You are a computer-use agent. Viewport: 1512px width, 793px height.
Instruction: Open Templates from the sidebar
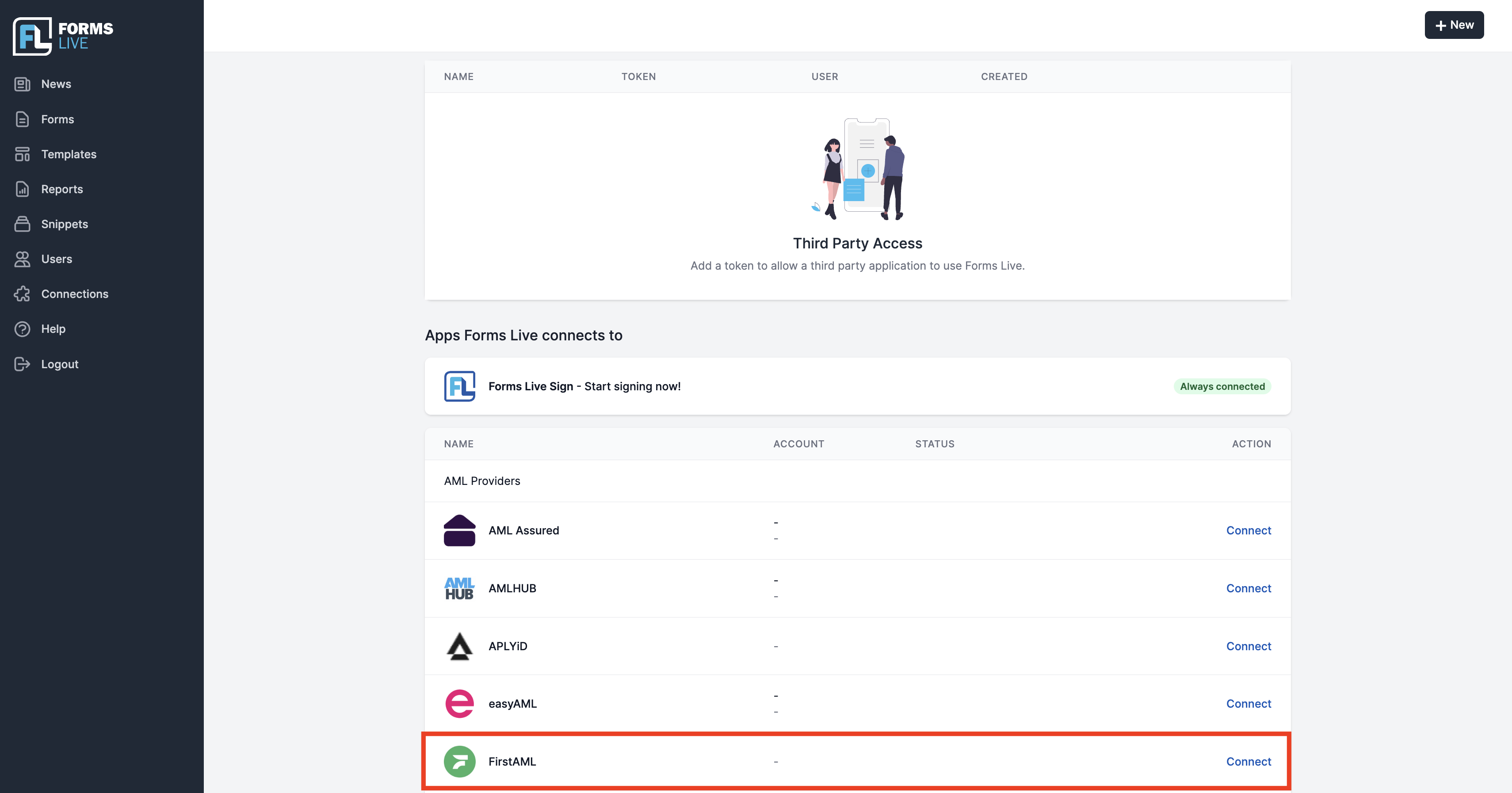coord(69,154)
